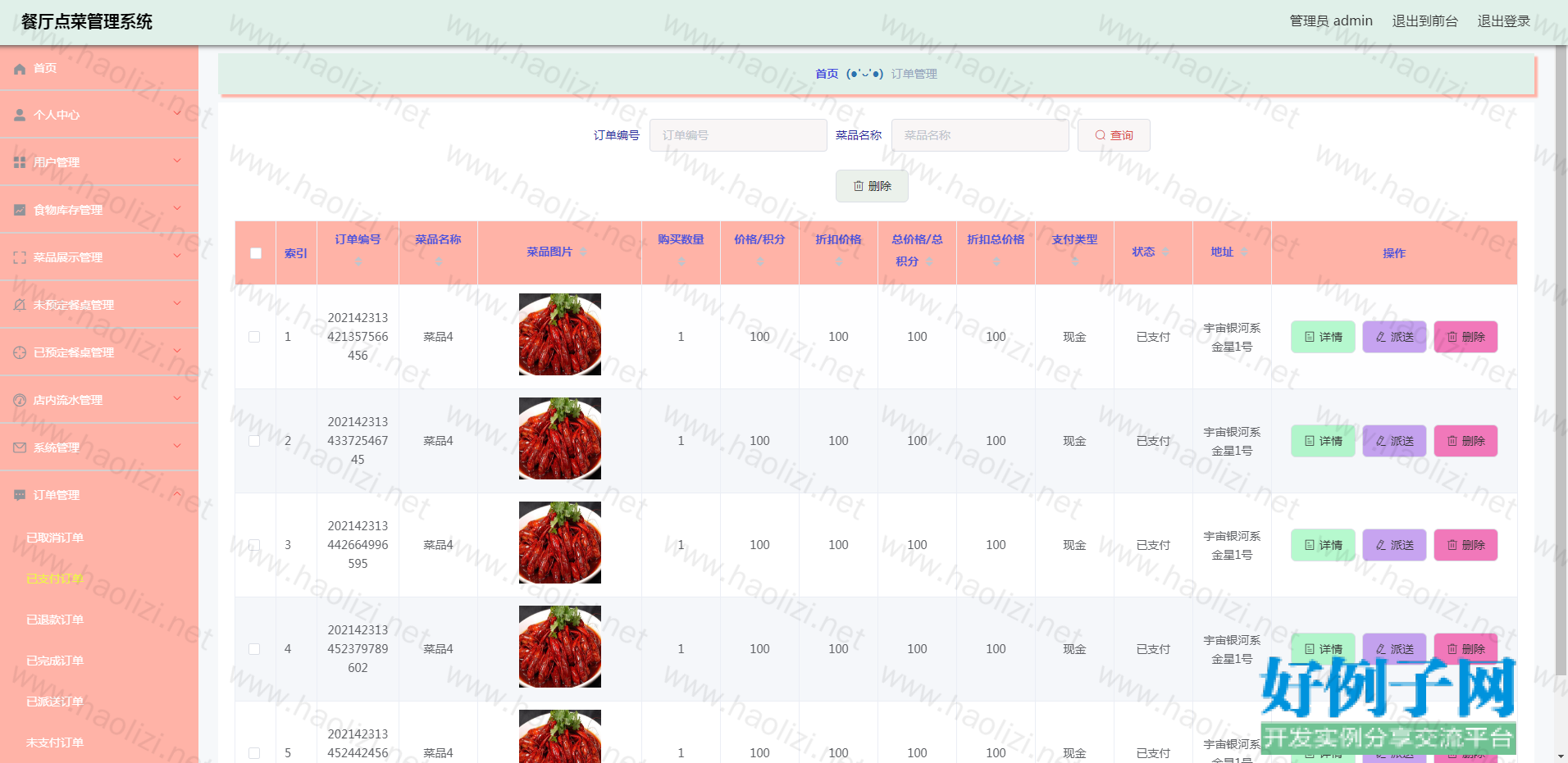Click the vertical page scrollbar
The height and width of the screenshot is (763, 1568).
[1561, 328]
